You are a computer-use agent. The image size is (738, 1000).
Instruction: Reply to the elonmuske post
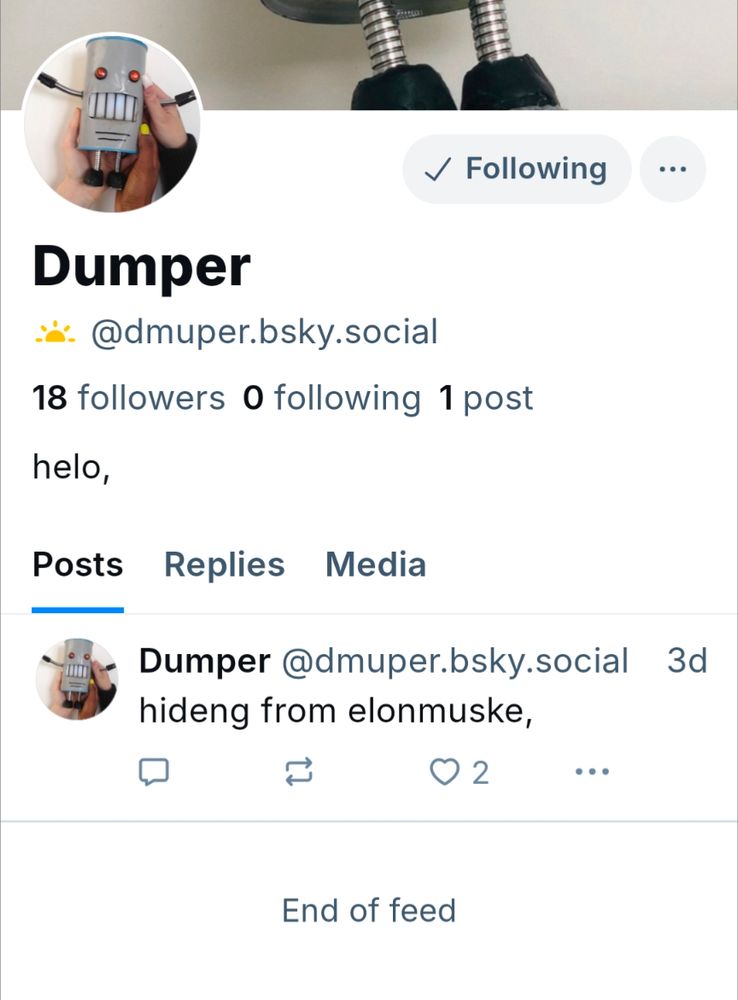click(x=152, y=772)
